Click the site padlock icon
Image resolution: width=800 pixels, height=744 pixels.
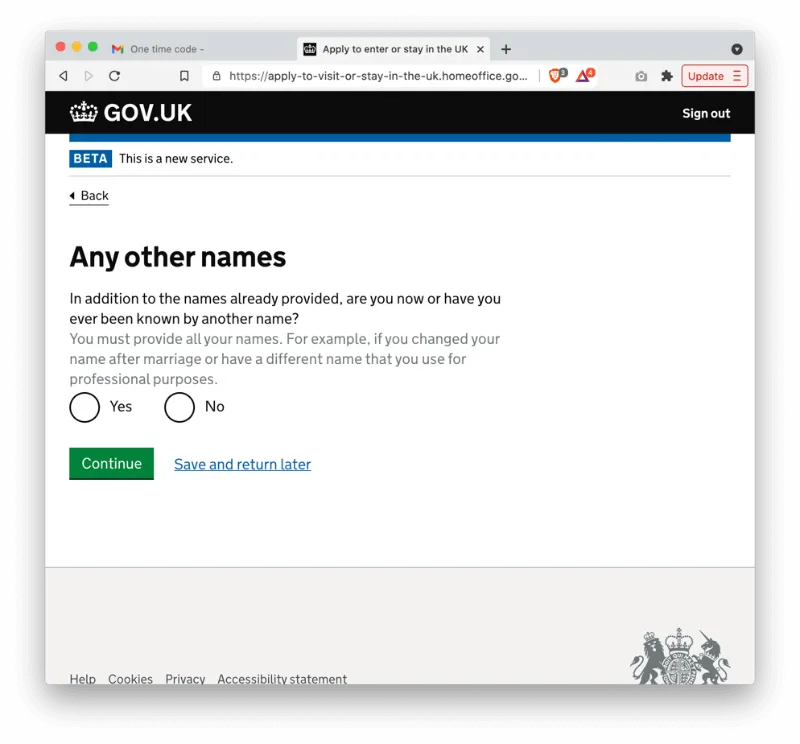pos(217,76)
